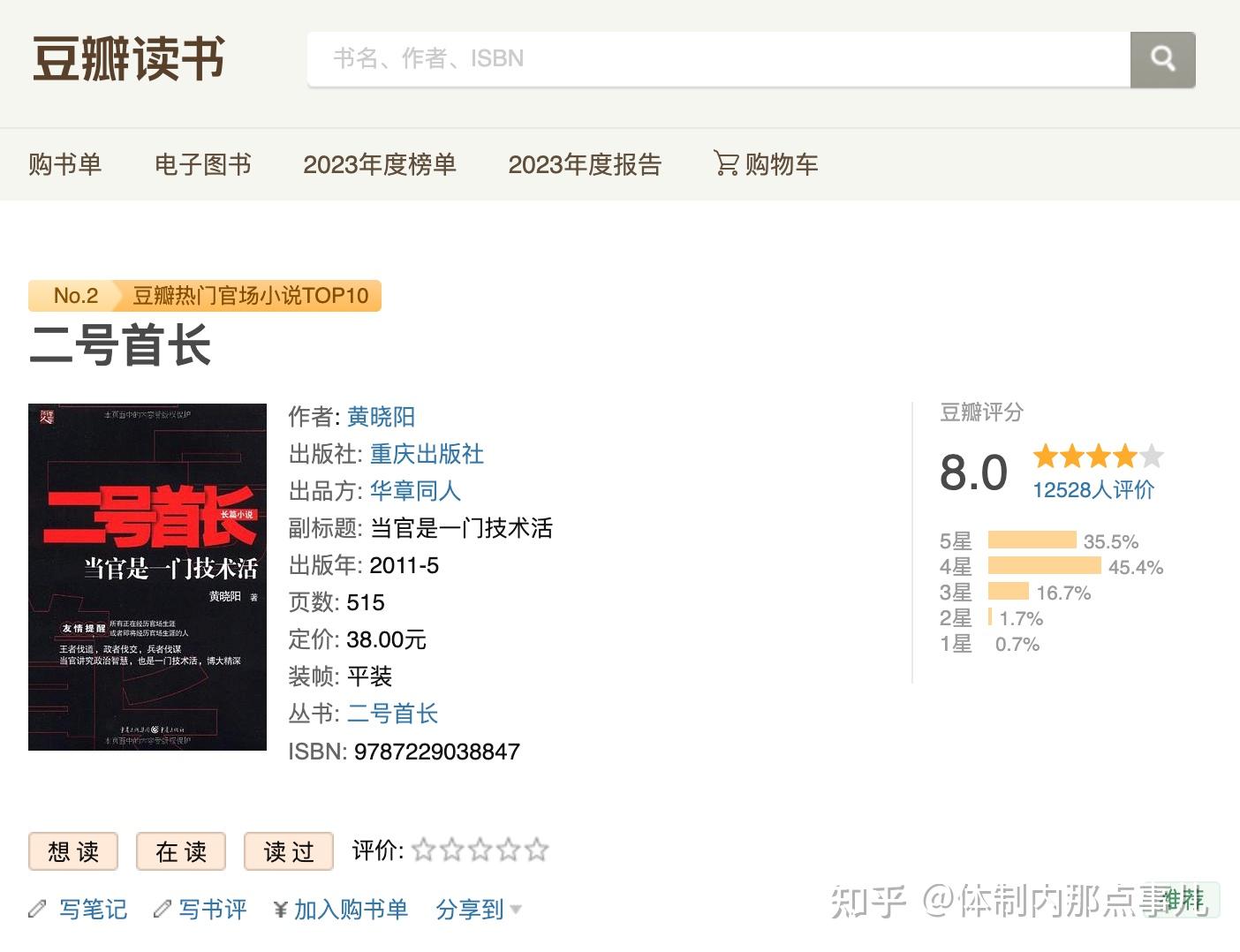Click the pencil icon beside 写书评
1240x952 pixels.
(x=162, y=909)
